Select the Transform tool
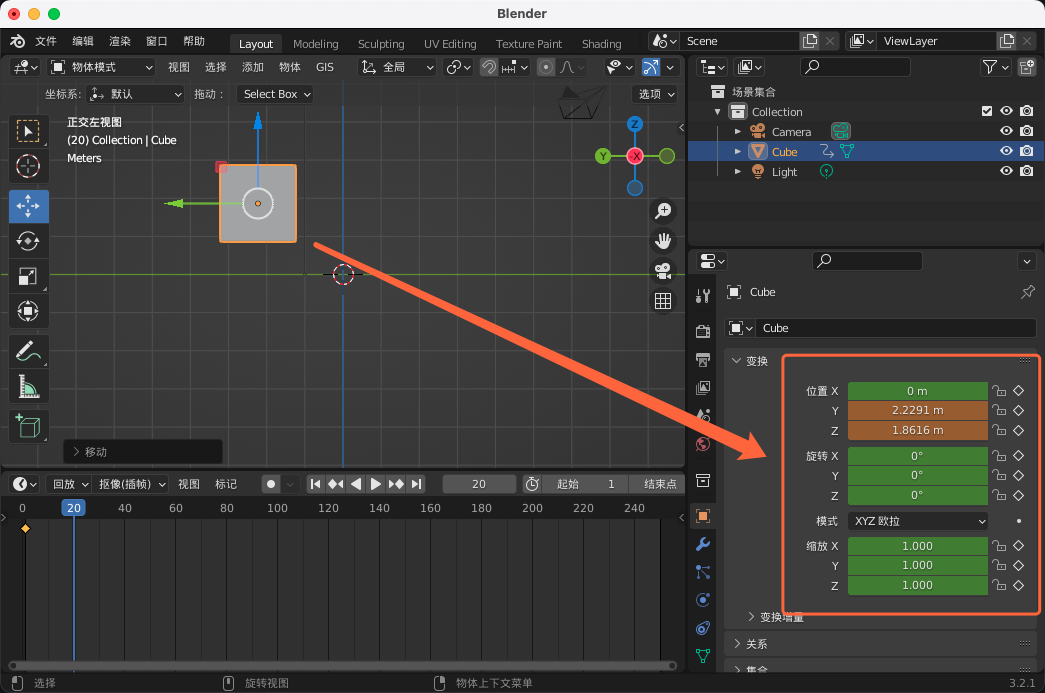Screen dimensions: 1045x693 [28, 311]
